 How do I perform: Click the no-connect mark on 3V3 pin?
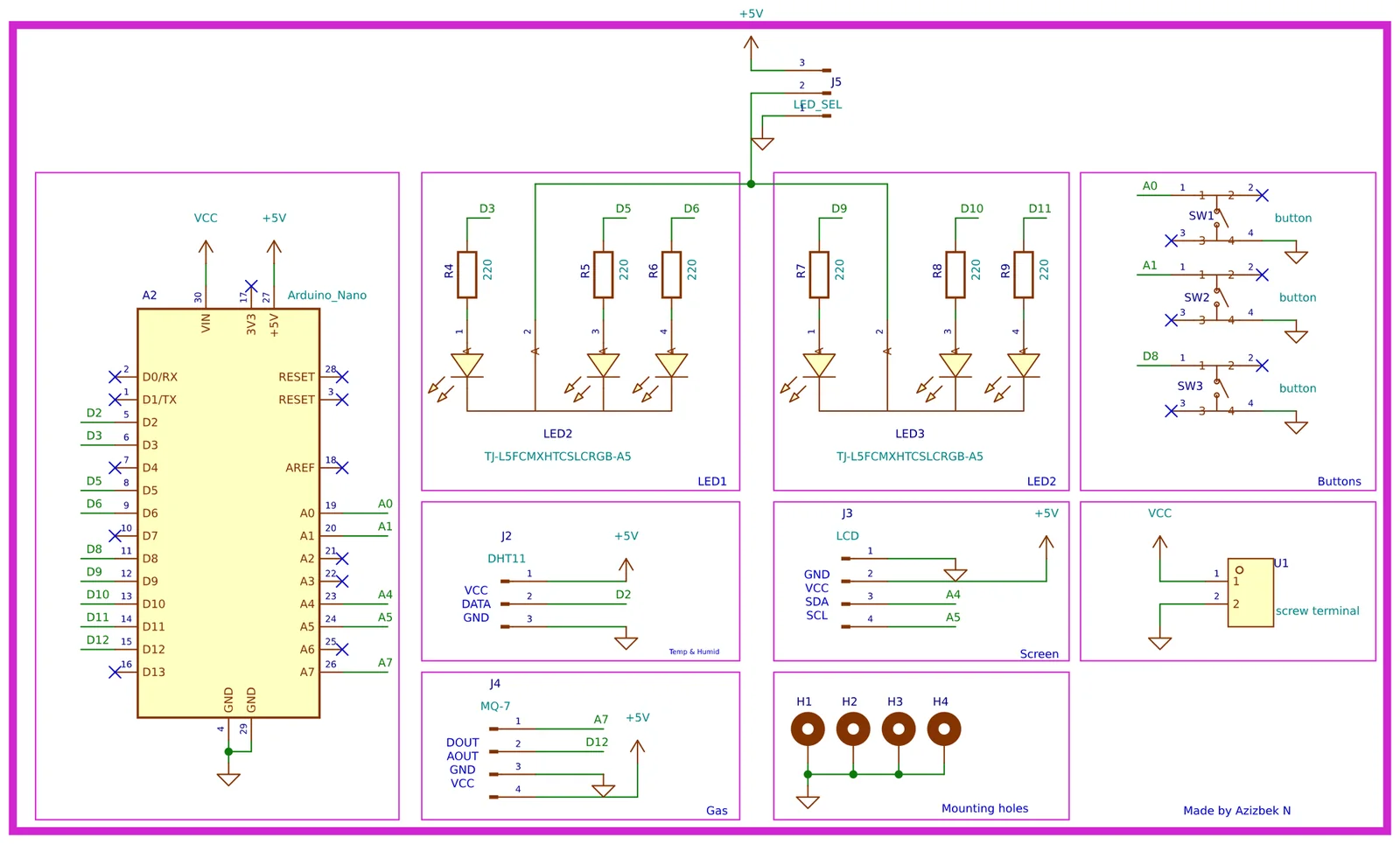(x=251, y=286)
